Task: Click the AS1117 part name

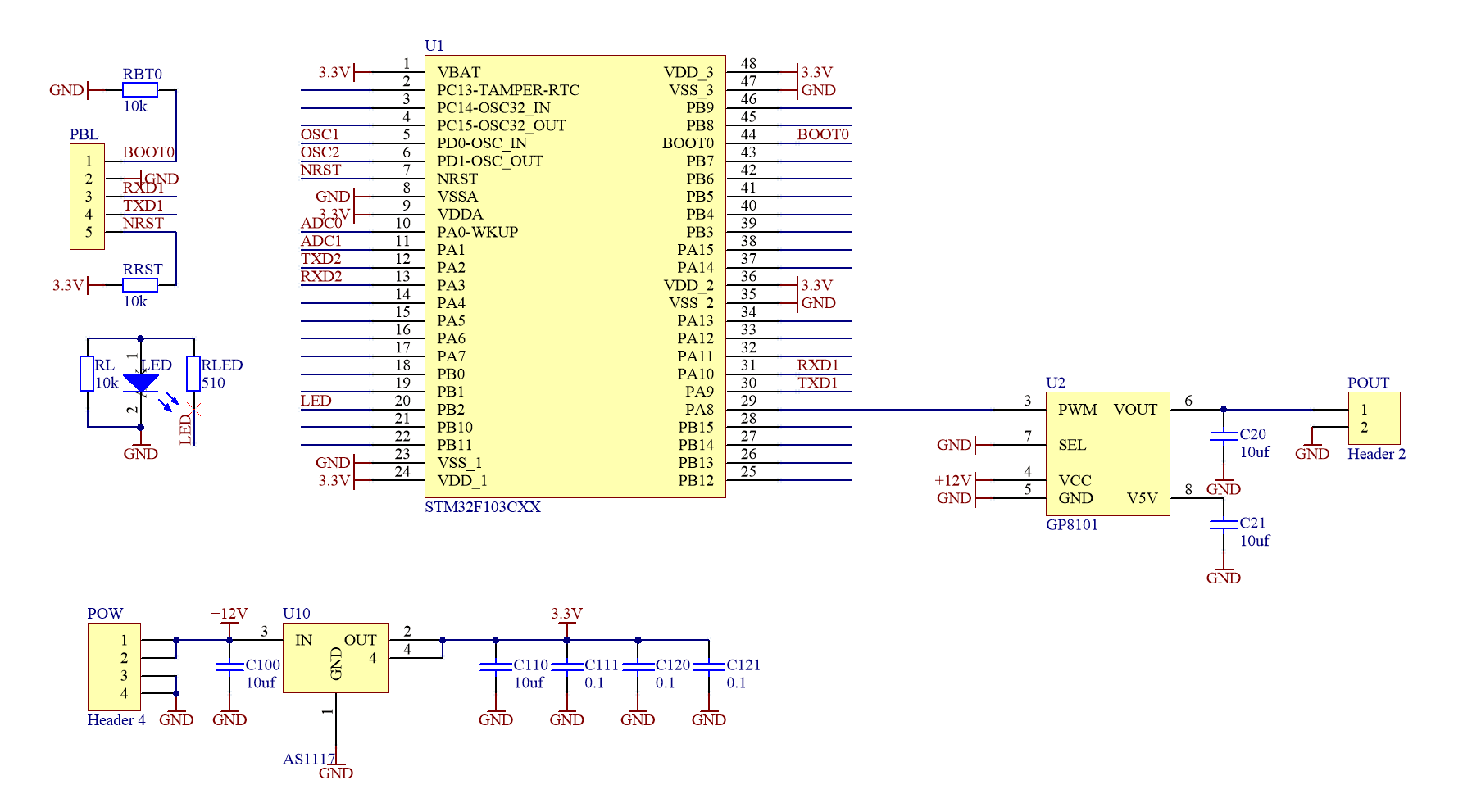Action: (309, 760)
